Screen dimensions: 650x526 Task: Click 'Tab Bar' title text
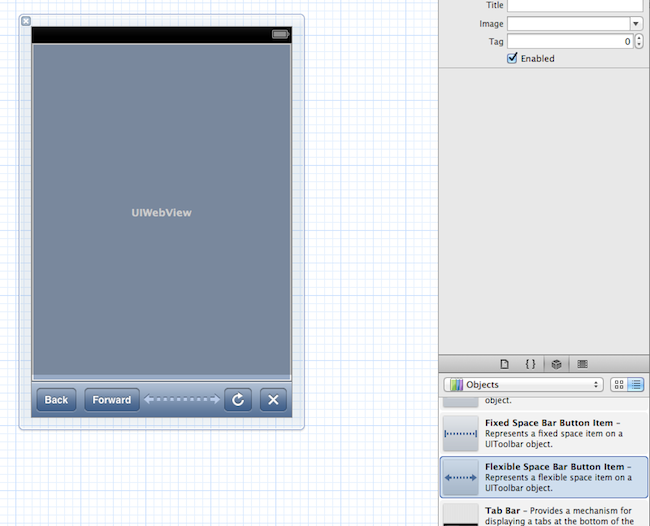502,511
